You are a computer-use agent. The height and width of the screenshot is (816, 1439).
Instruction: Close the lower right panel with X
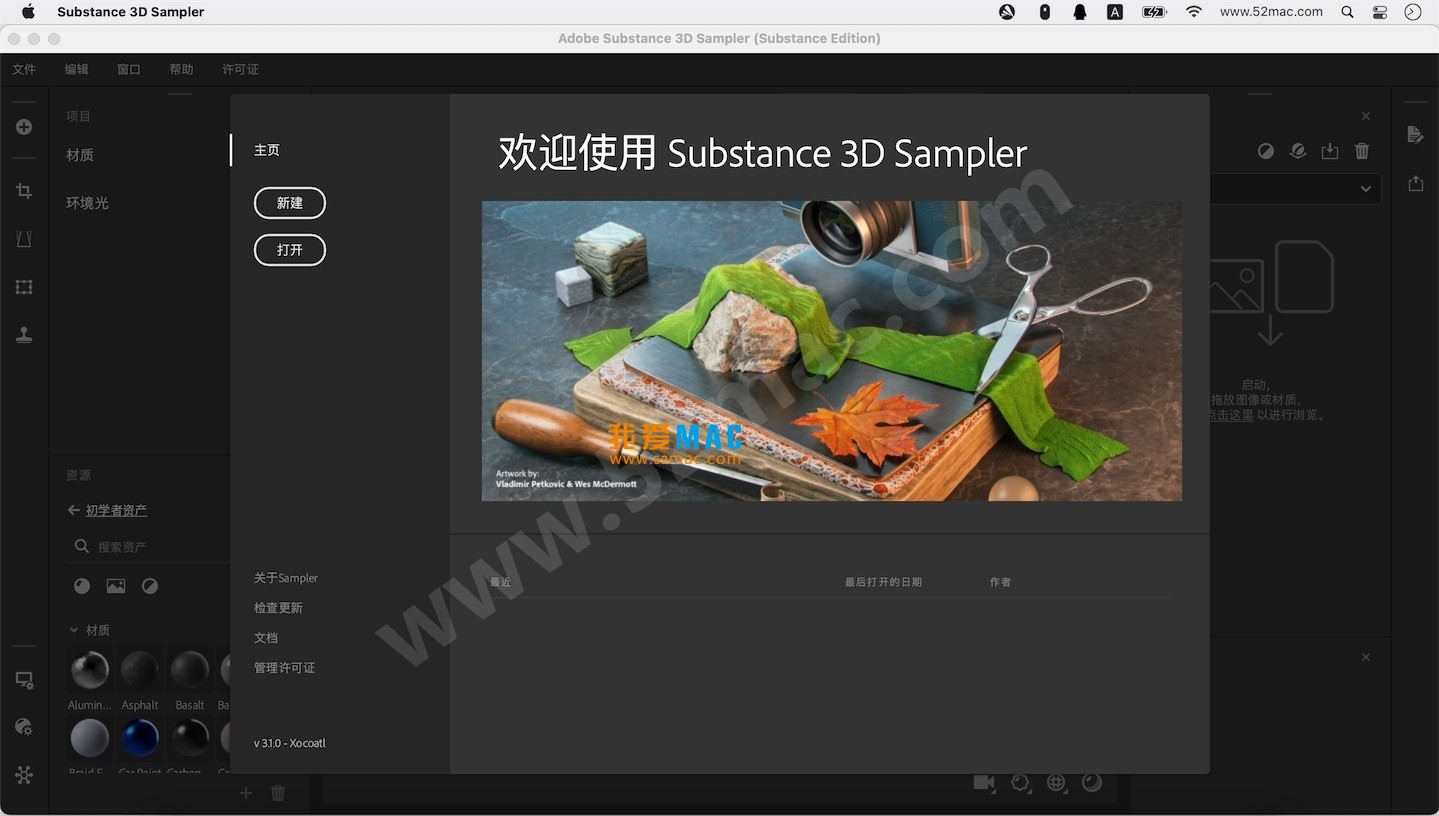pyautogui.click(x=1366, y=657)
